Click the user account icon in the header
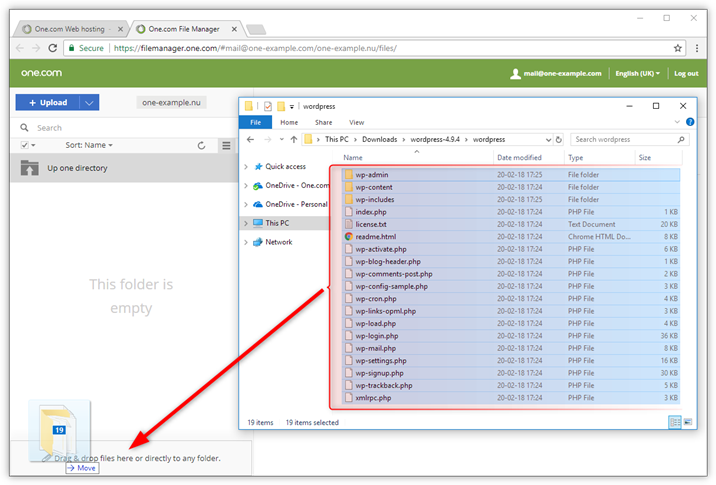The image size is (716, 485). [515, 74]
